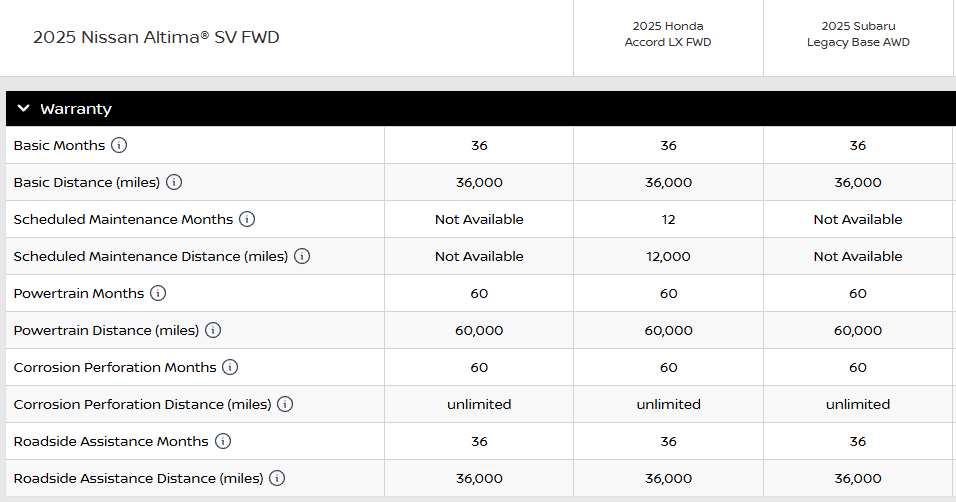
Task: Select the 2025 Subaru Legacy Base AWD header
Action: tap(858, 34)
